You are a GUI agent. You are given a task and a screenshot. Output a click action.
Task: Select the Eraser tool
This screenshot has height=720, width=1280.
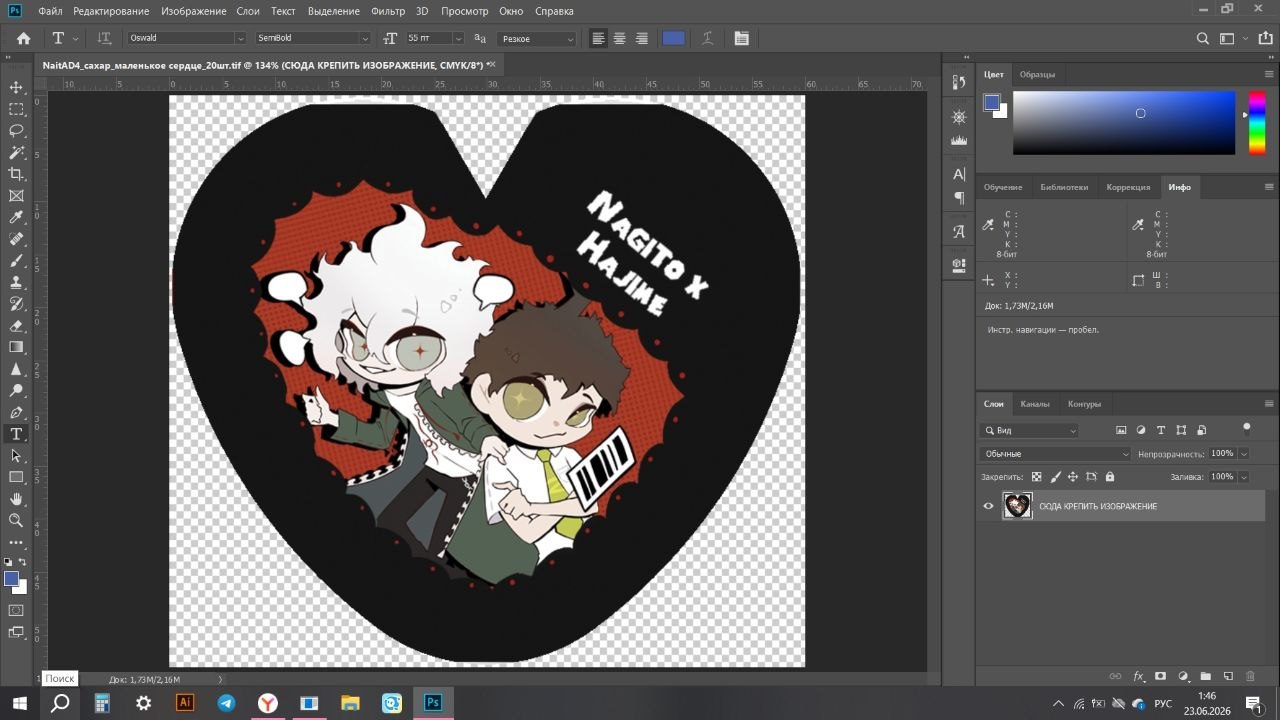click(x=16, y=326)
